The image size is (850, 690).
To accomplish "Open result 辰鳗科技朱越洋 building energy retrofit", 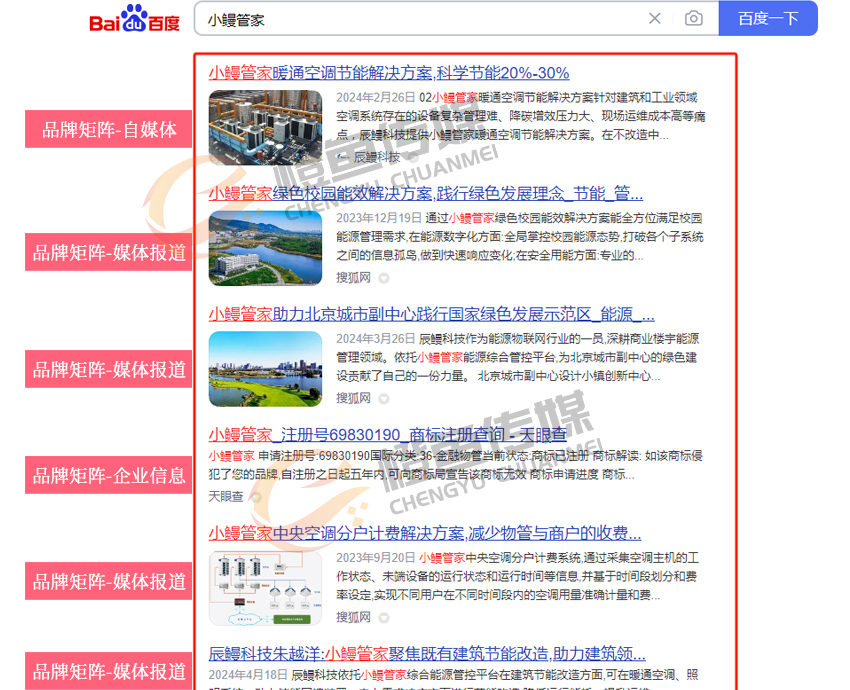I will pyautogui.click(x=427, y=654).
